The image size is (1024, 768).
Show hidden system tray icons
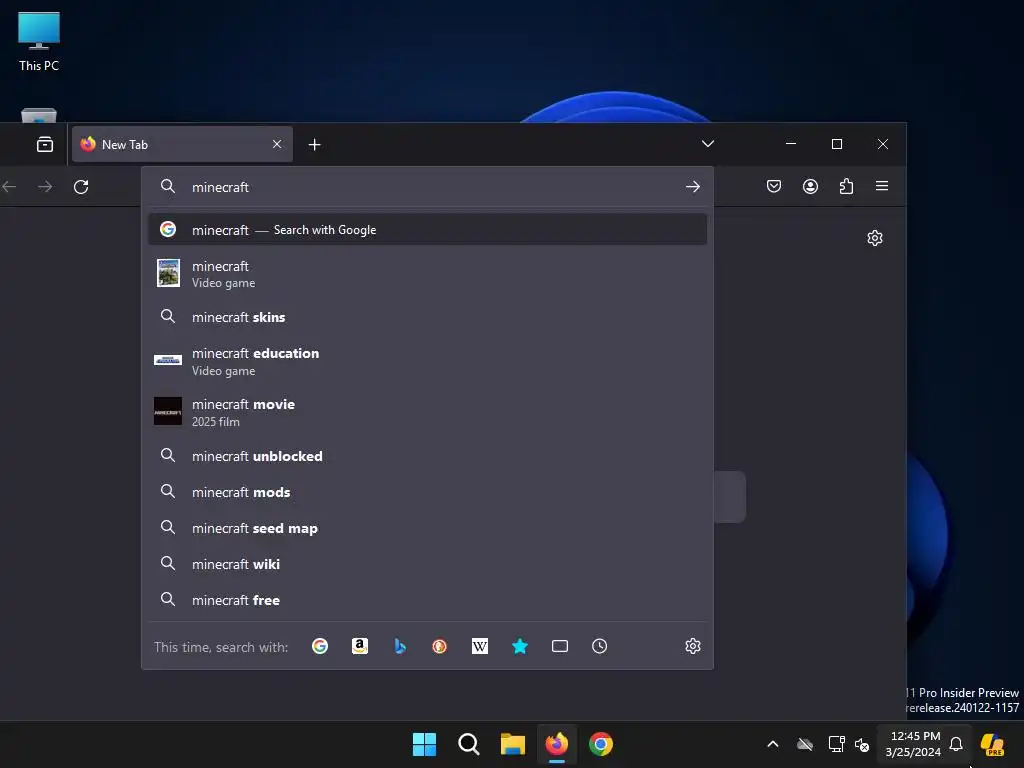click(773, 744)
